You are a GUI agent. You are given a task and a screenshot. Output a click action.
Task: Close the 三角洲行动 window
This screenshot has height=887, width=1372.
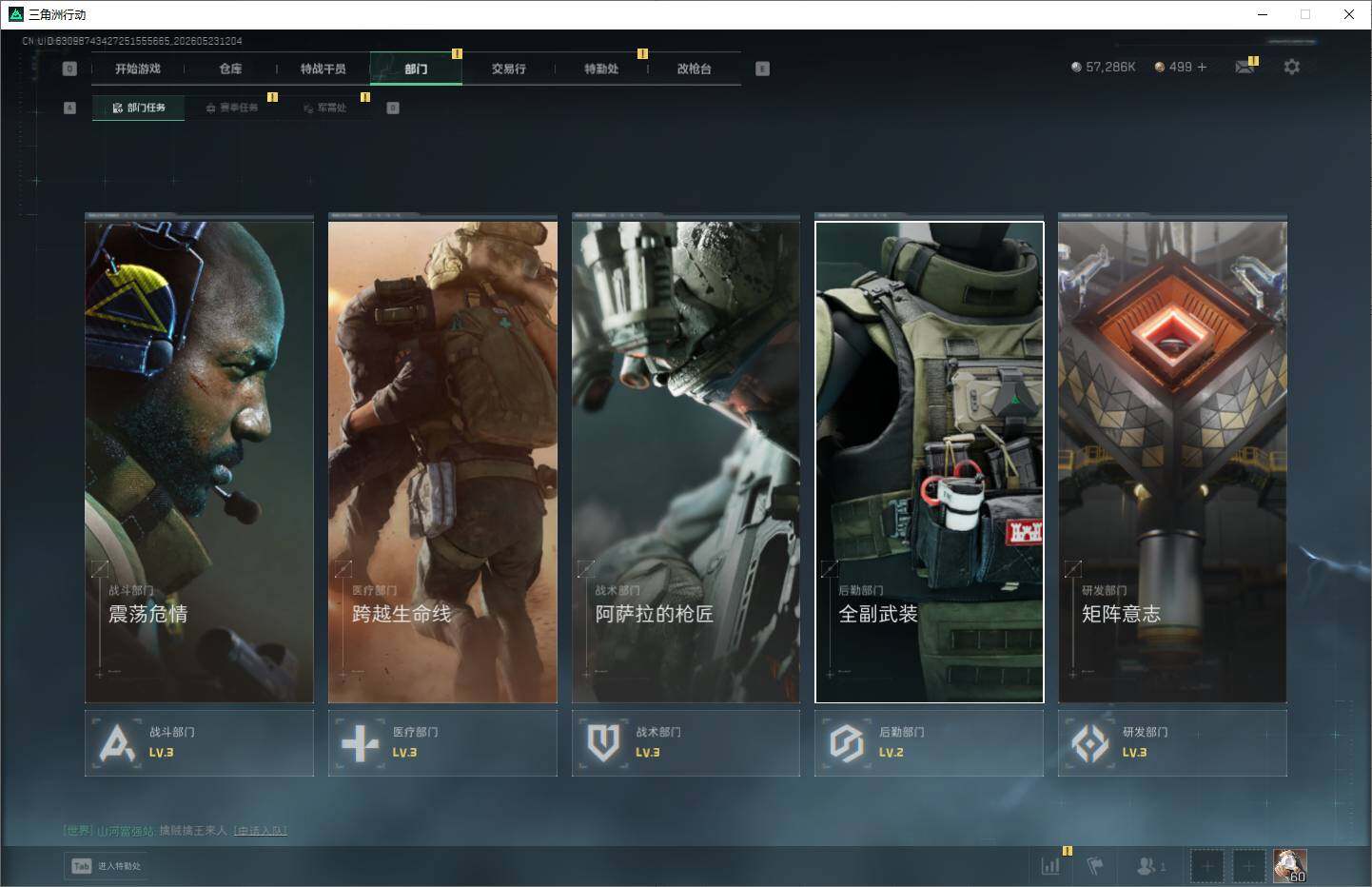pyautogui.click(x=1349, y=14)
